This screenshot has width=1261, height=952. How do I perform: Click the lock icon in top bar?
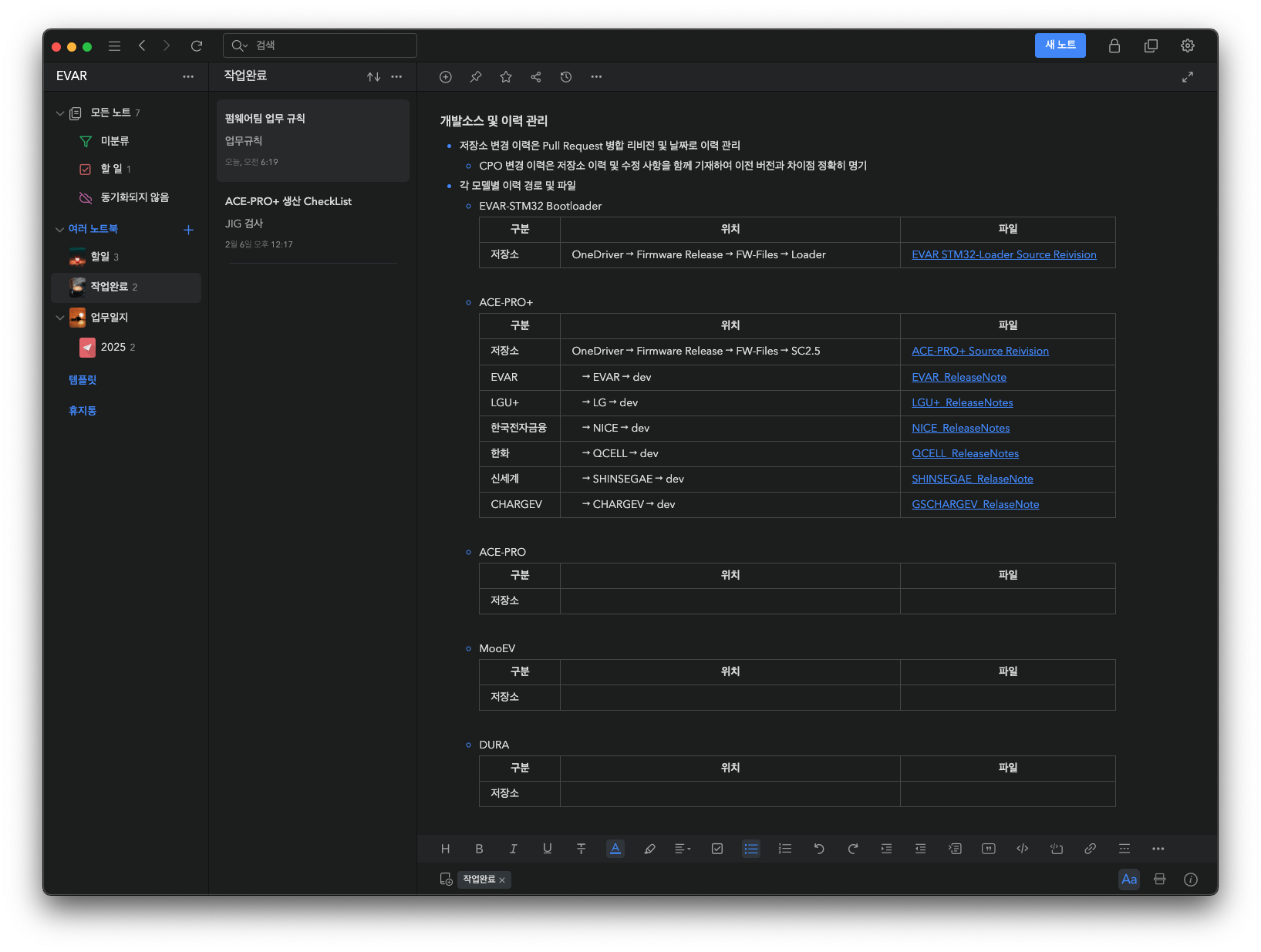coord(1114,46)
